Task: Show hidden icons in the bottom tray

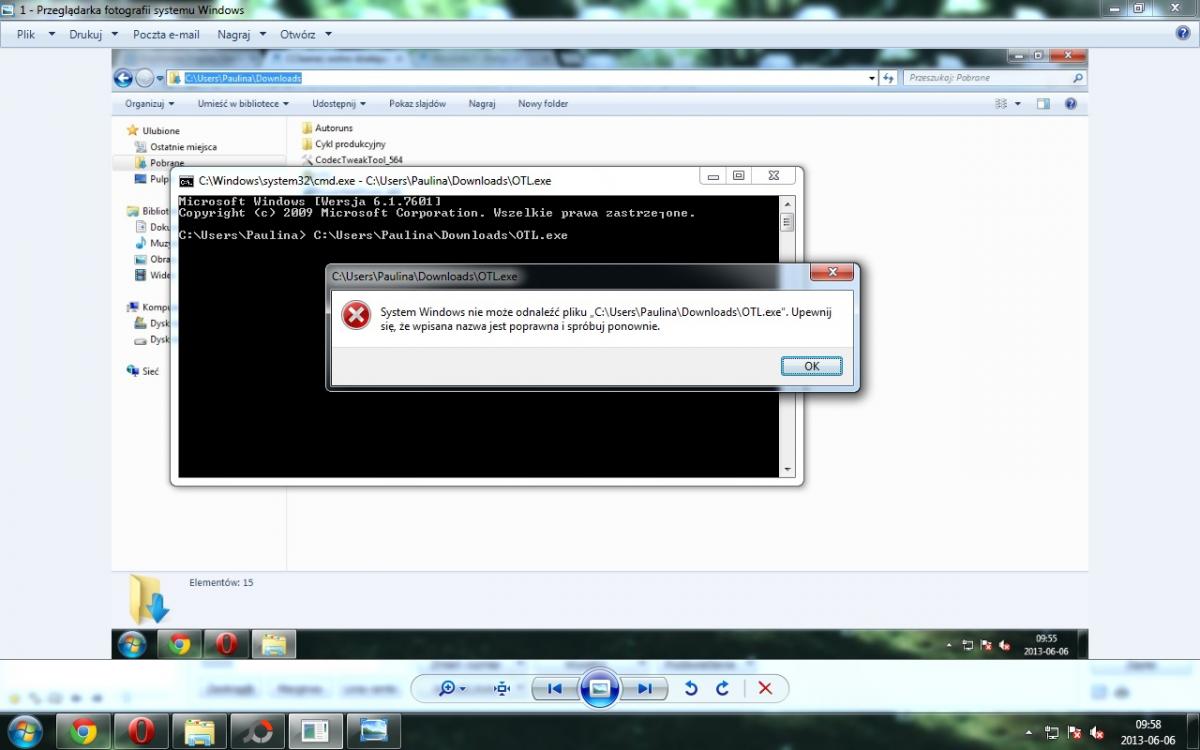Action: (1028, 732)
